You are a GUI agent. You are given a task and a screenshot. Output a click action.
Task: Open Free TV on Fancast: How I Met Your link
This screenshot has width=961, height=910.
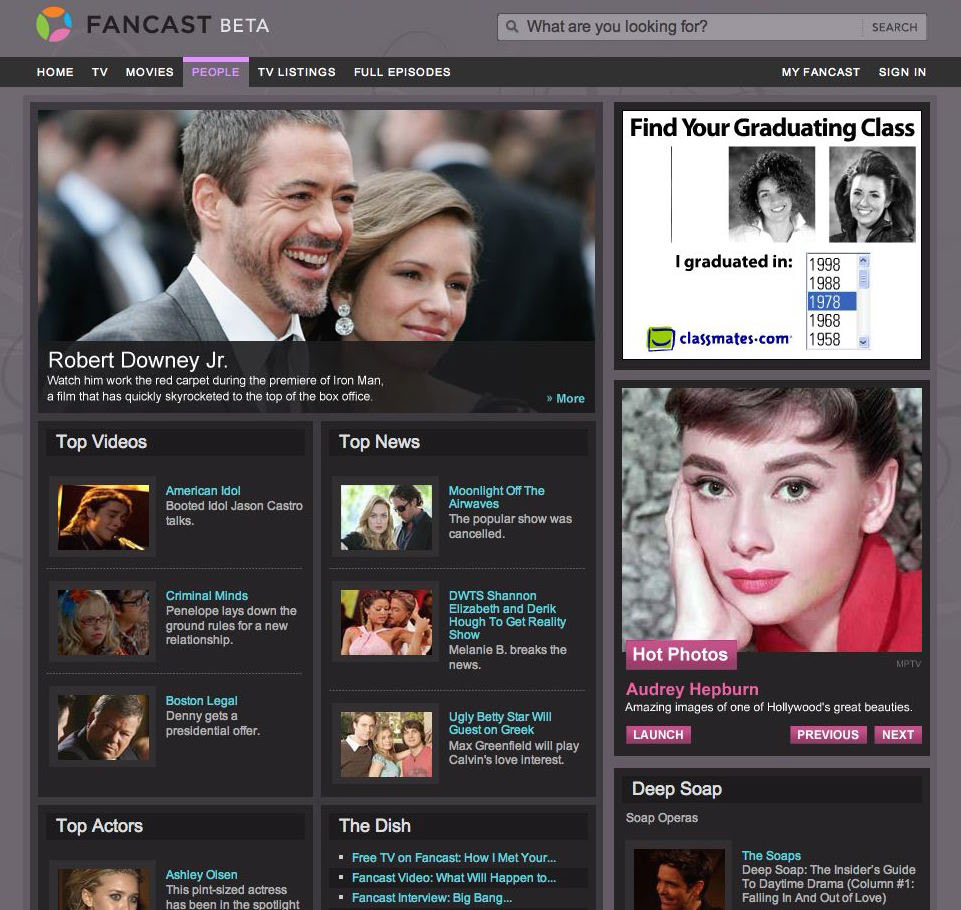(x=454, y=857)
